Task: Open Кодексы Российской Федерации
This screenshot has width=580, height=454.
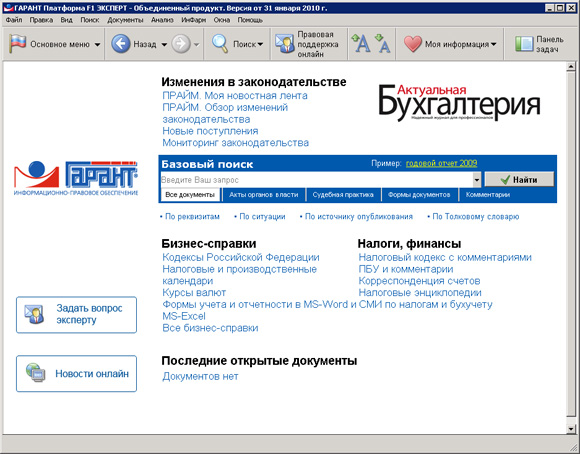Action: point(241,257)
